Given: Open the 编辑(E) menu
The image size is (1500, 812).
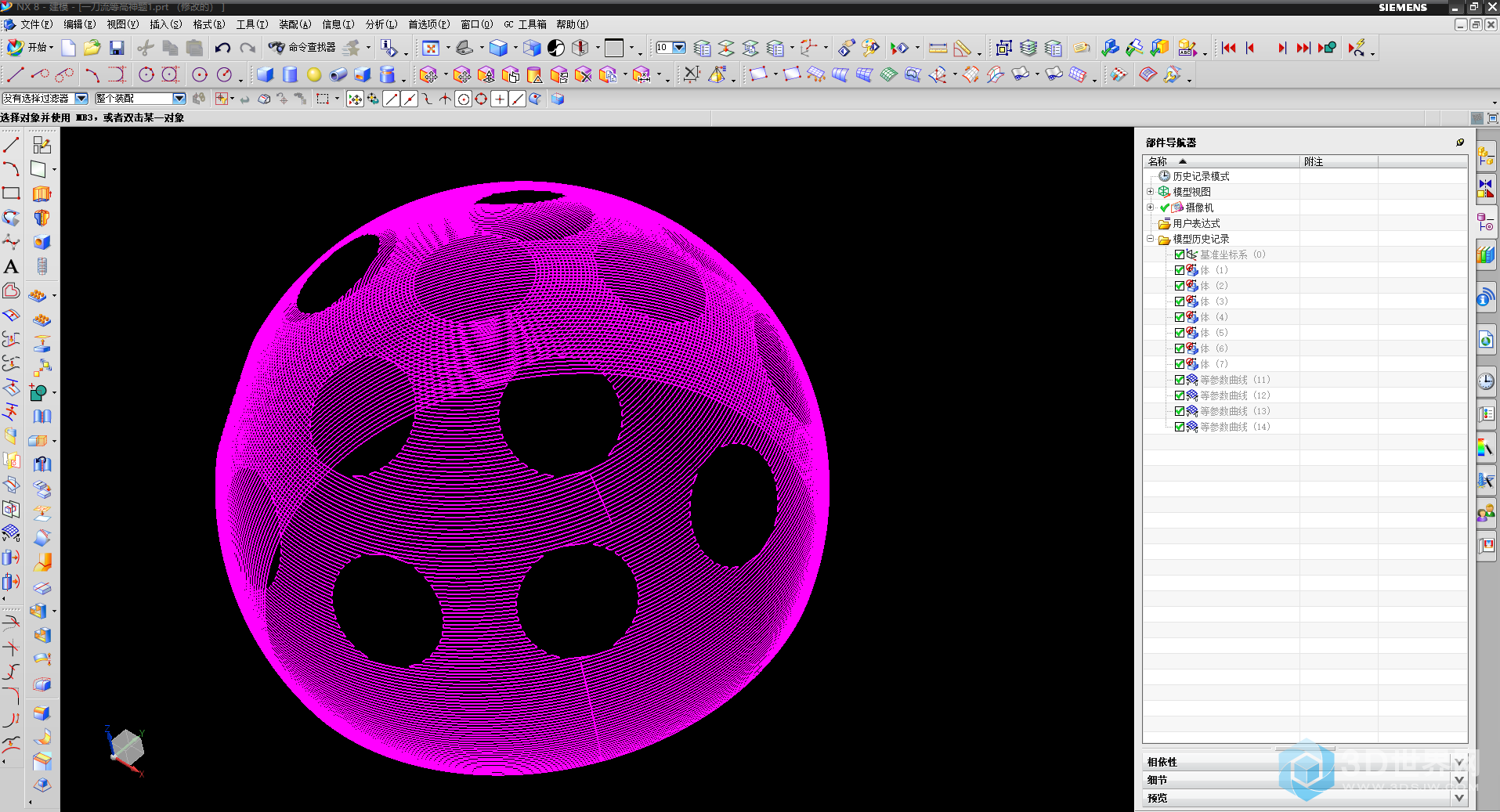Looking at the screenshot, I should [x=79, y=25].
